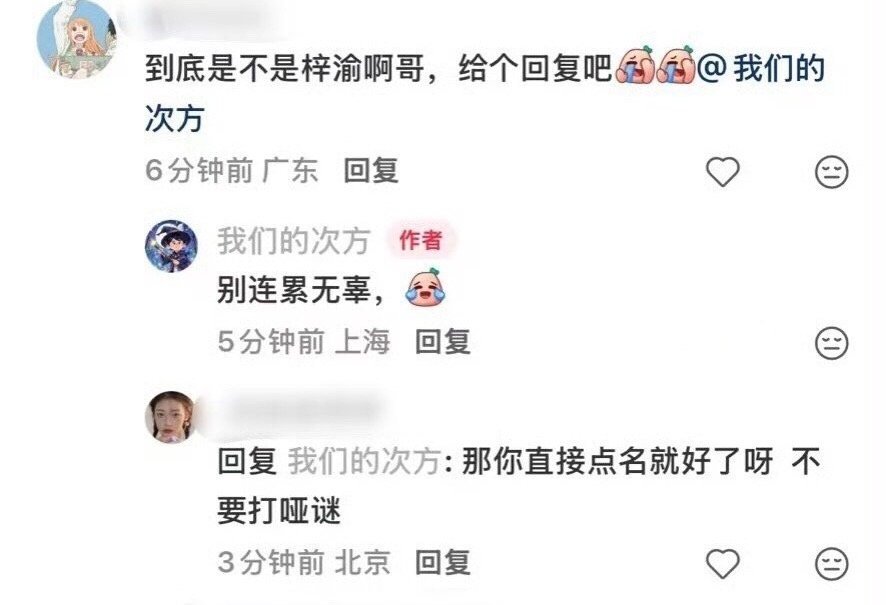Dislike the comment posted from 广东
The height and width of the screenshot is (605, 886).
[831, 172]
